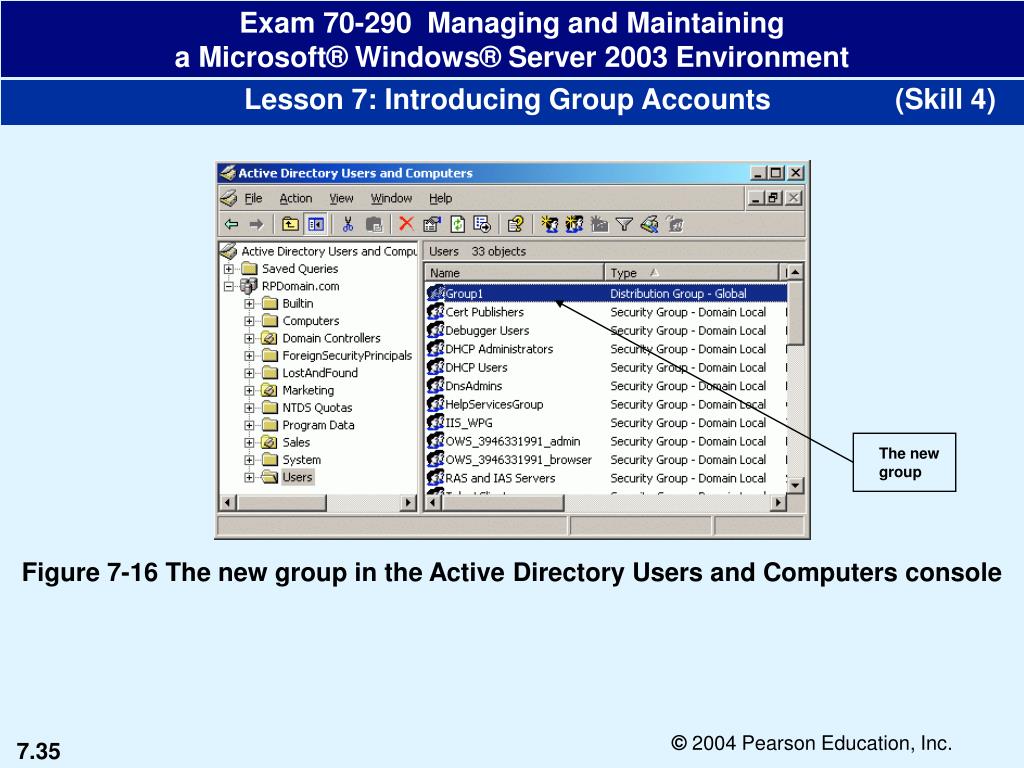Click 'Distribution Group - Global' type cell

(678, 294)
